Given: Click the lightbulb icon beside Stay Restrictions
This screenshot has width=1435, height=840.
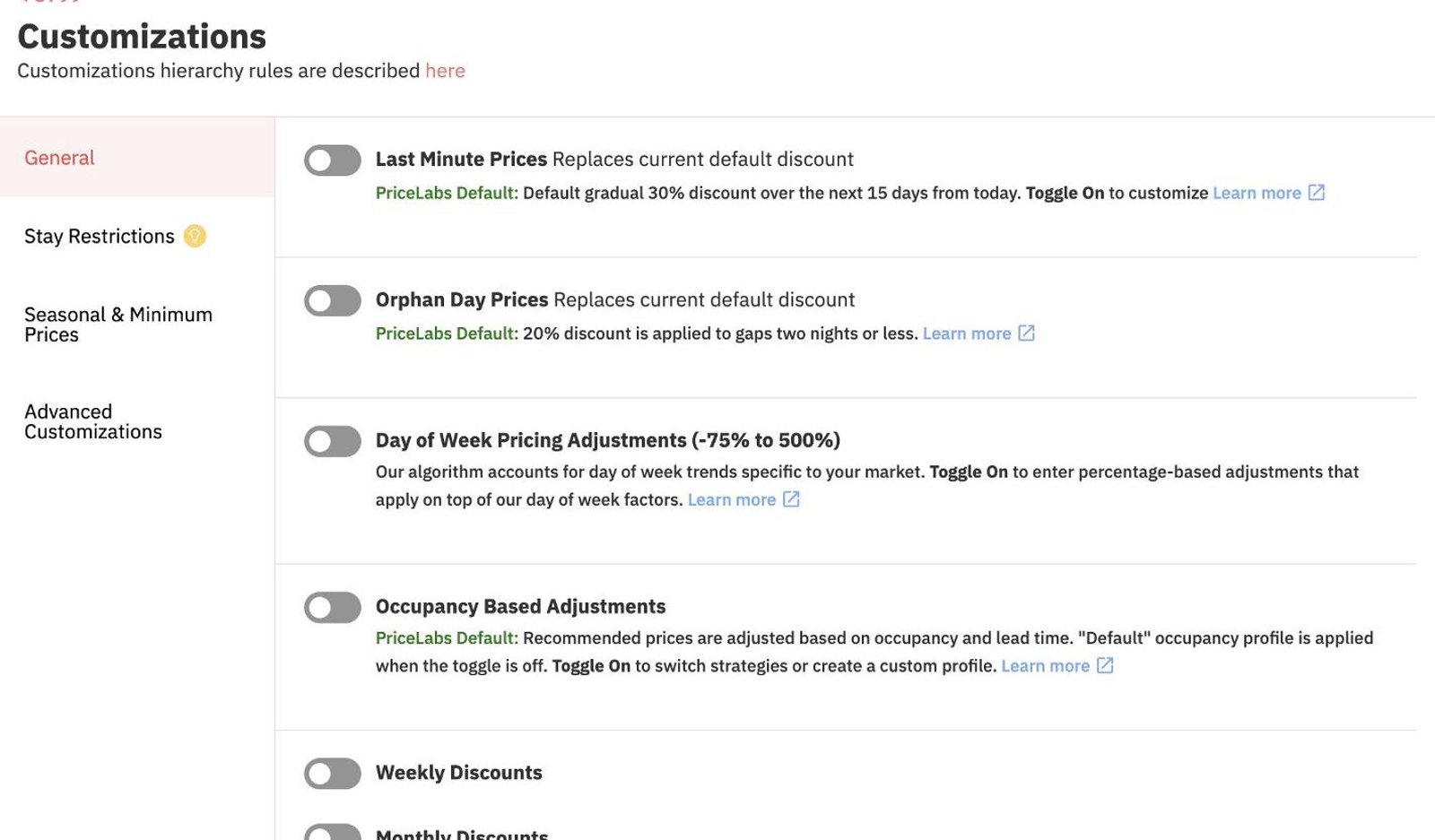Looking at the screenshot, I should tap(195, 236).
